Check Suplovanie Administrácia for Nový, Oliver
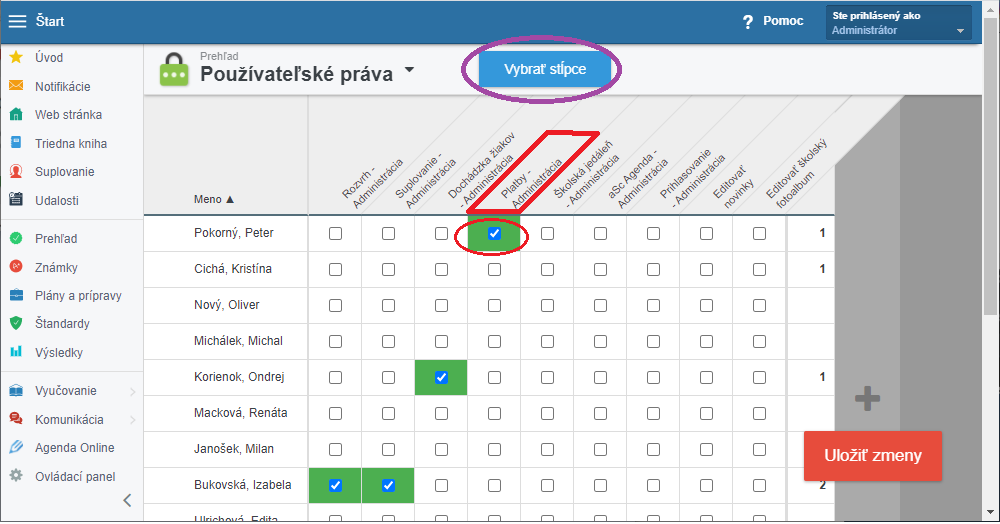1000x524 pixels. tap(388, 306)
